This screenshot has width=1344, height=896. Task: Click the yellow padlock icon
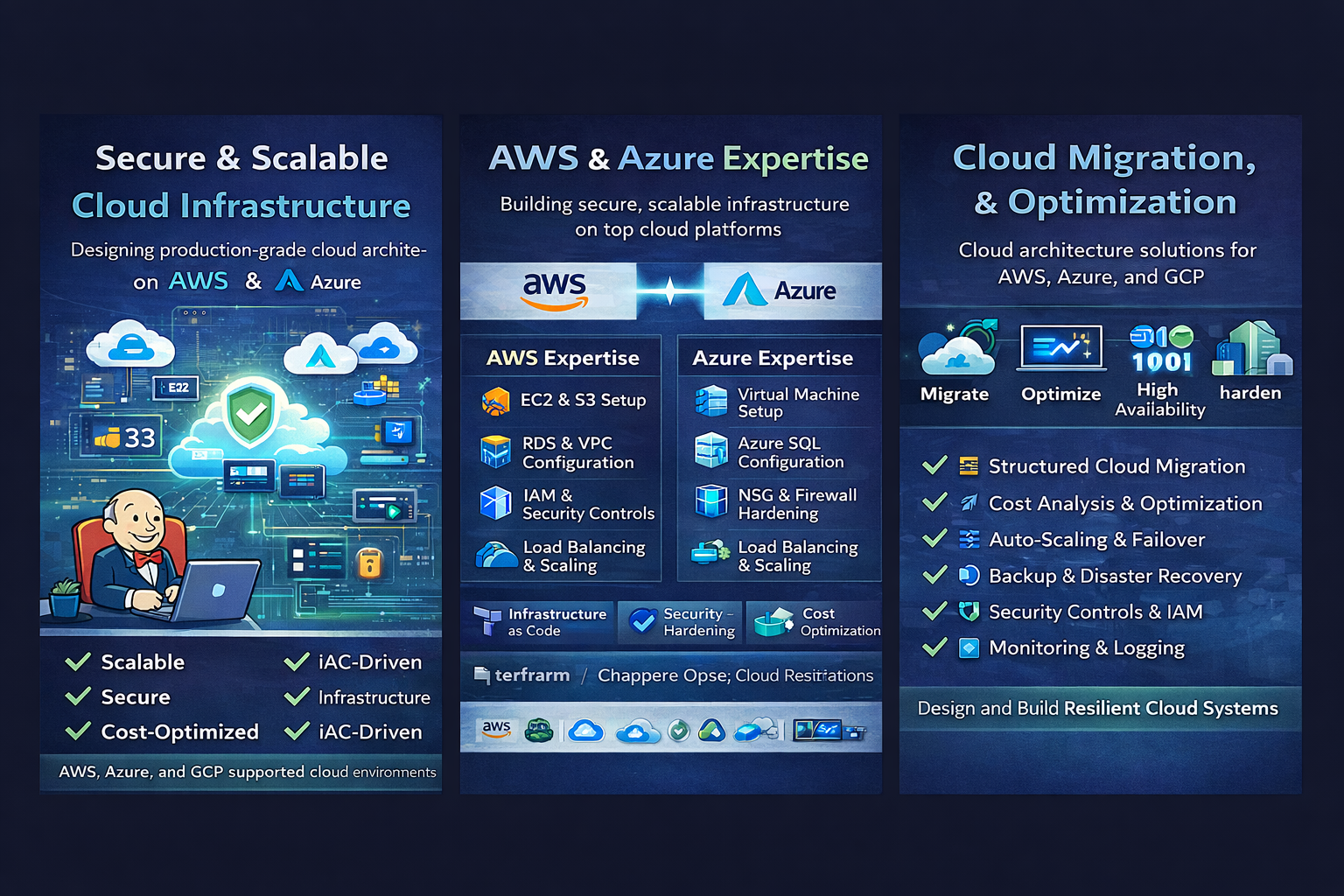coord(369,562)
